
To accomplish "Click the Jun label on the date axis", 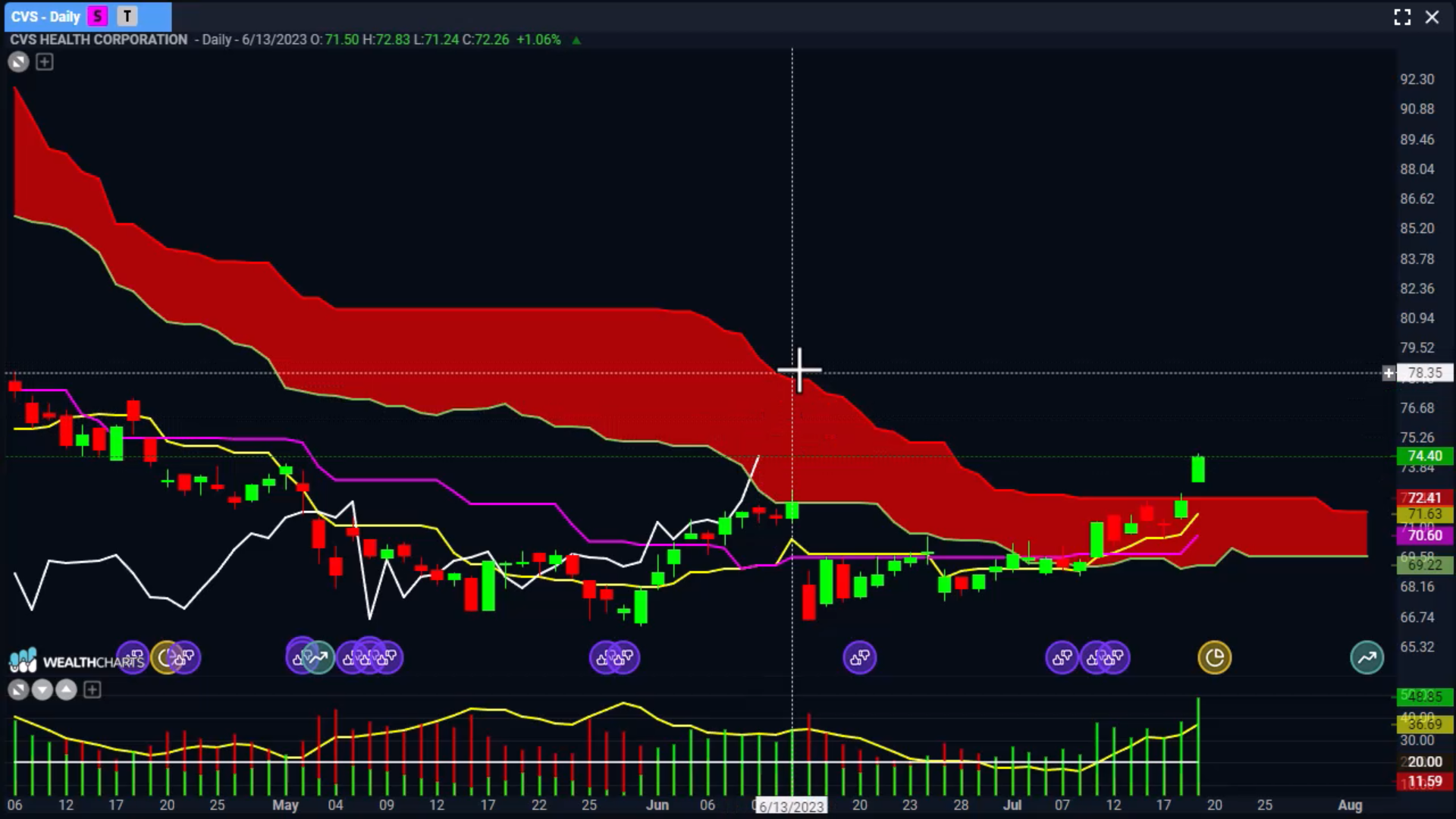I will (657, 805).
